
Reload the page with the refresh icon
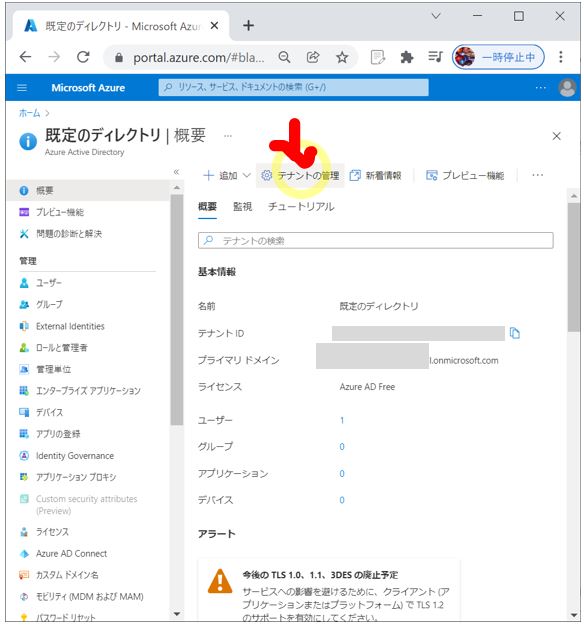click(x=83, y=57)
